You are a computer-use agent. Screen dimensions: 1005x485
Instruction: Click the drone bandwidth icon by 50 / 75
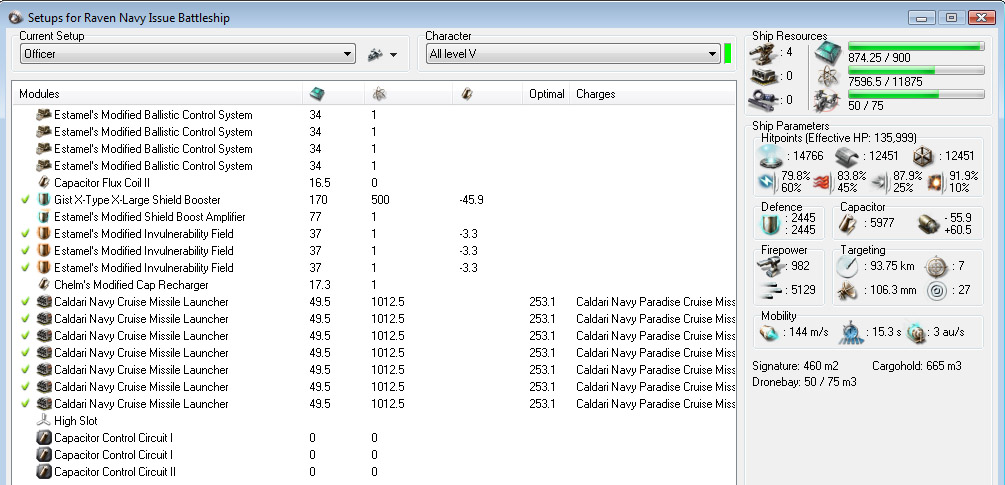click(827, 101)
